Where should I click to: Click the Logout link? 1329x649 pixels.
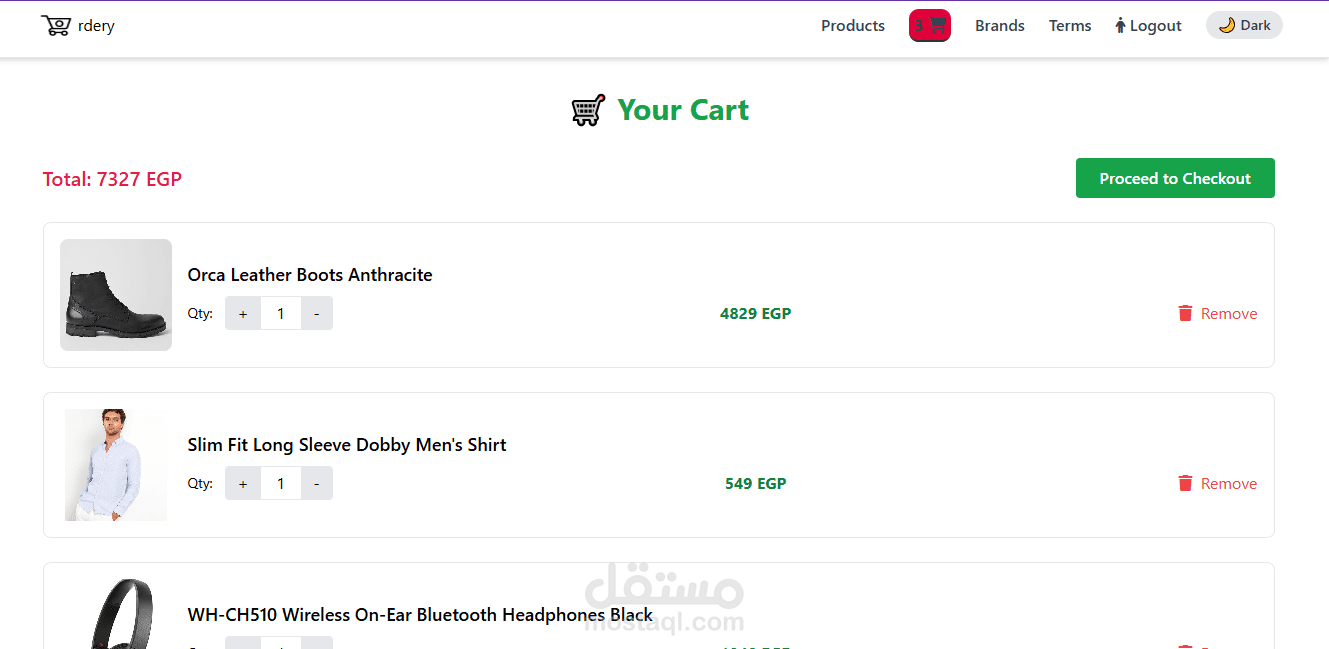point(1155,26)
